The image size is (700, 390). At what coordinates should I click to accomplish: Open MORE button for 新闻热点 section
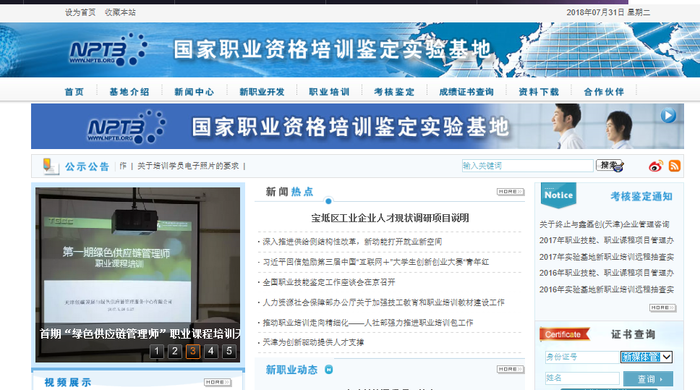click(x=510, y=192)
